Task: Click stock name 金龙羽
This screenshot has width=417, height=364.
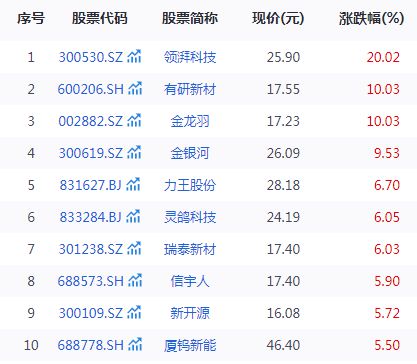Action: [190, 121]
